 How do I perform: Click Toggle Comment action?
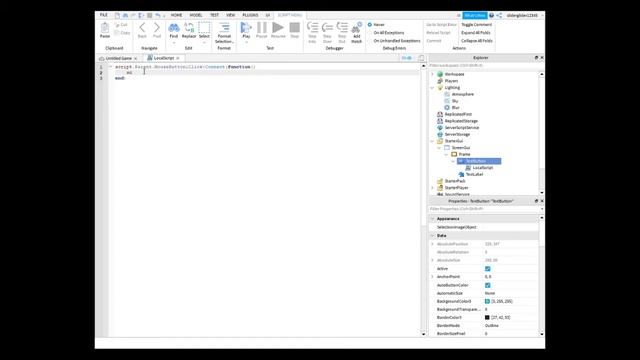(x=476, y=25)
